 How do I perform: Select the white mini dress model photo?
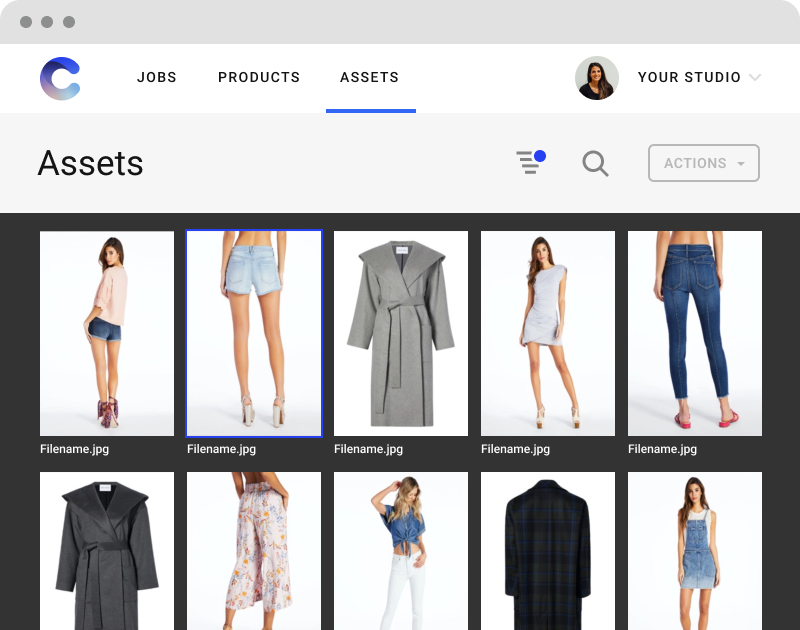click(547, 334)
